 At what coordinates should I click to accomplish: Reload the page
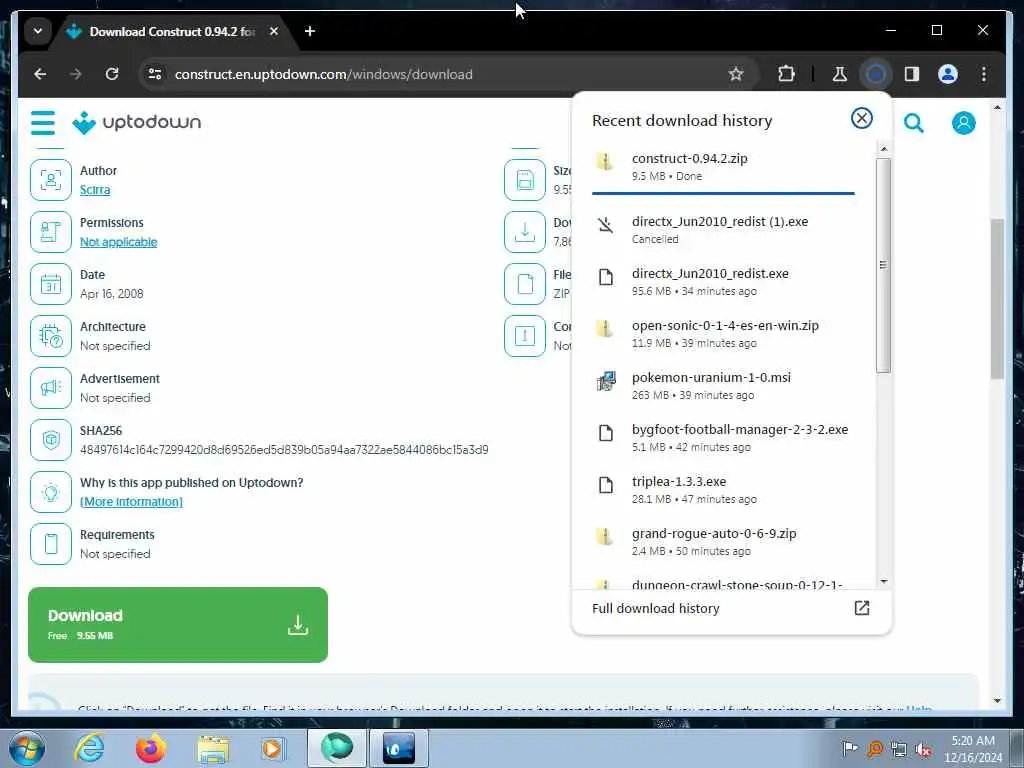(112, 74)
